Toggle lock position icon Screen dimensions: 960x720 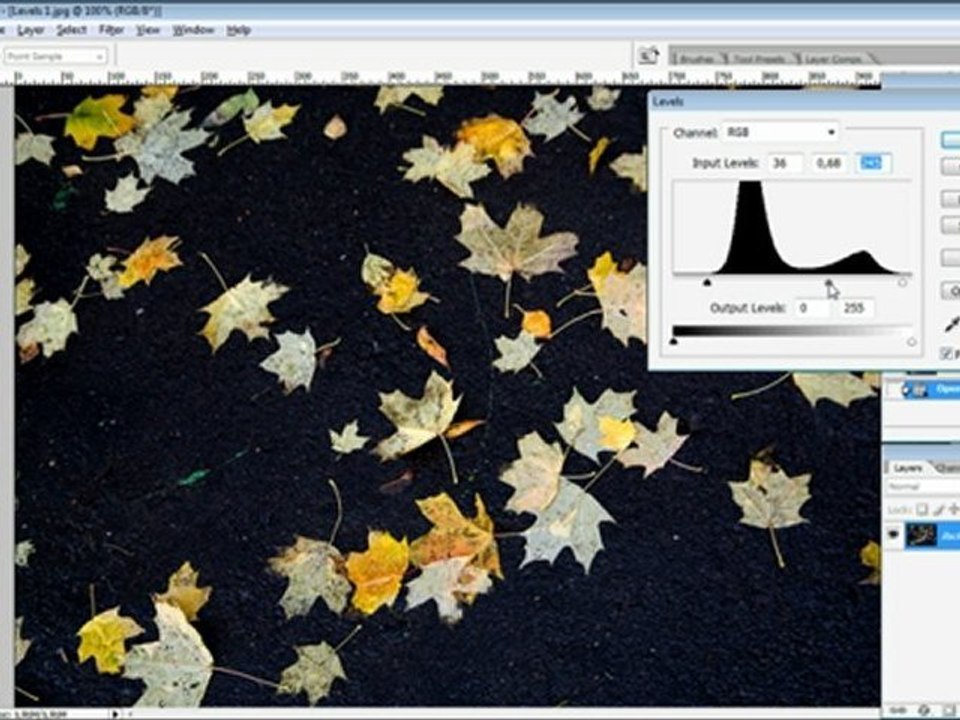click(x=954, y=509)
